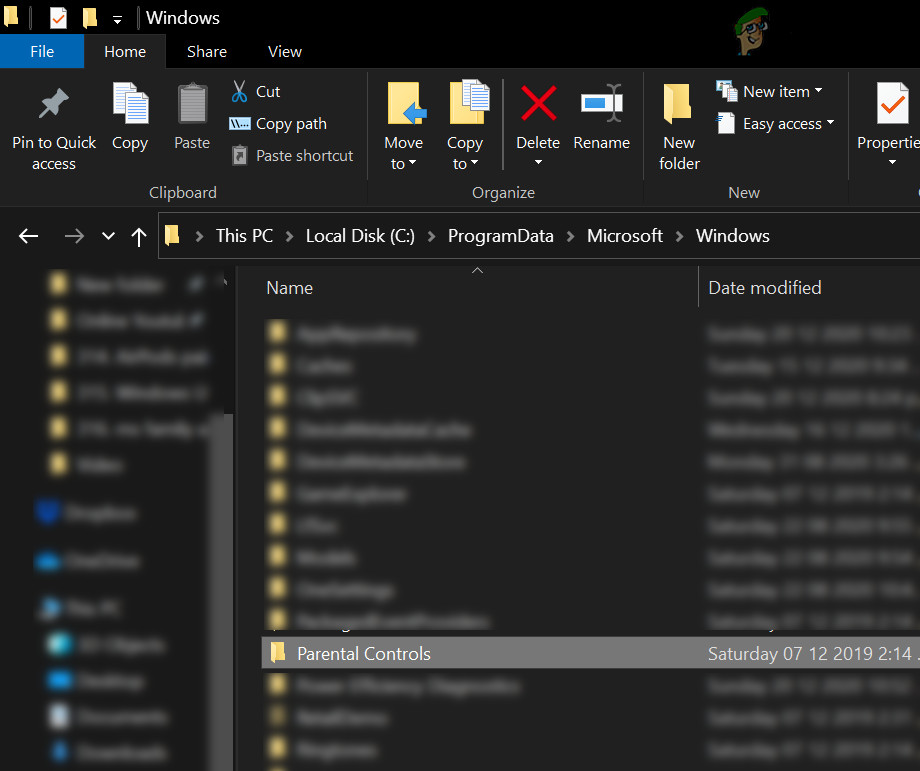Click the Cut text label
Image resolution: width=920 pixels, height=771 pixels.
268,92
